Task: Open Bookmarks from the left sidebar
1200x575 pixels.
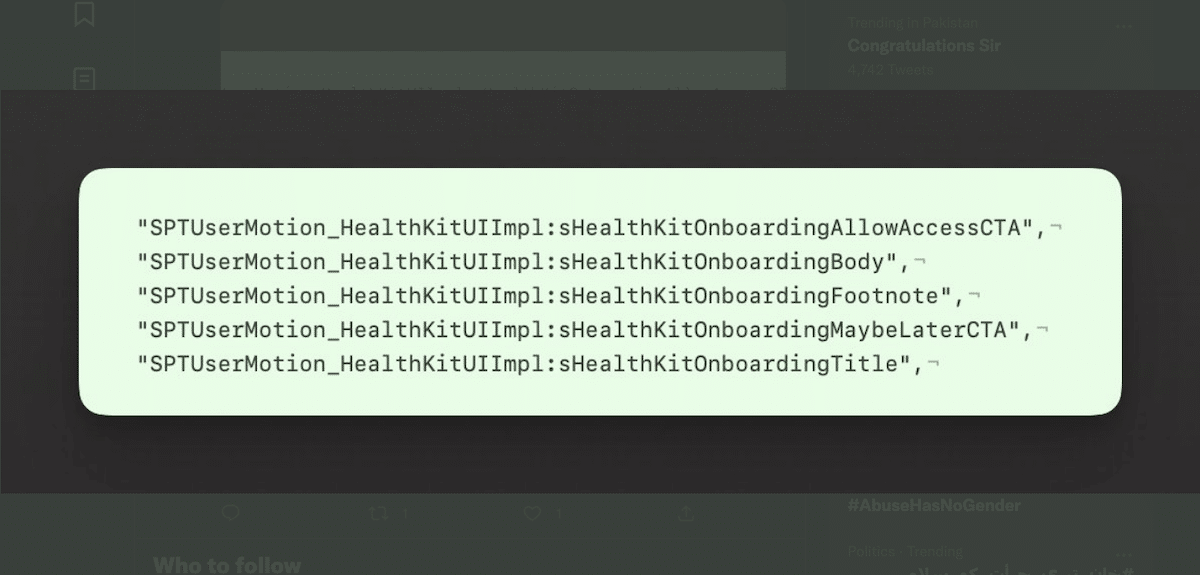Action: (x=85, y=15)
